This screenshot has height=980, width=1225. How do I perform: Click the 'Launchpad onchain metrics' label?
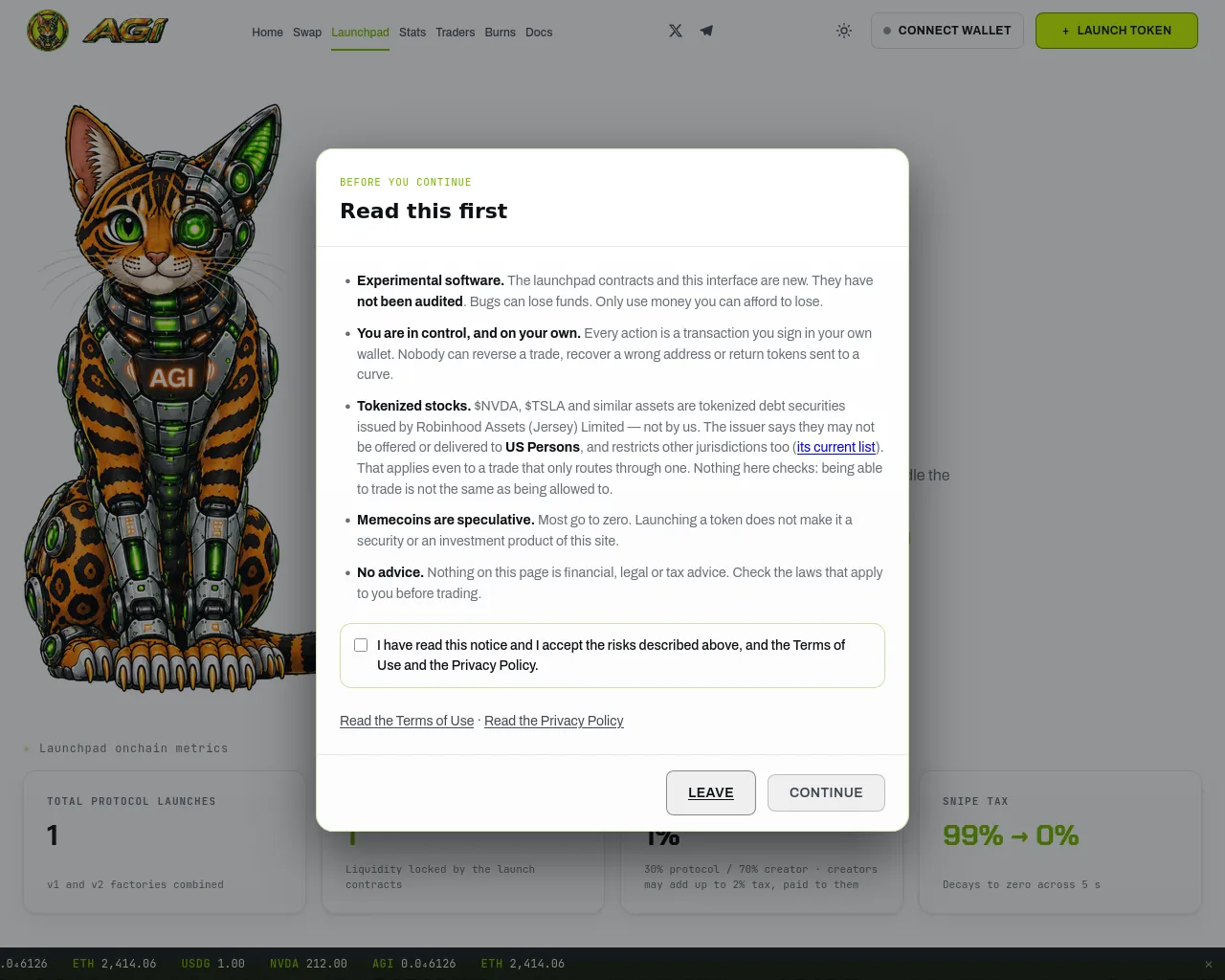click(133, 748)
